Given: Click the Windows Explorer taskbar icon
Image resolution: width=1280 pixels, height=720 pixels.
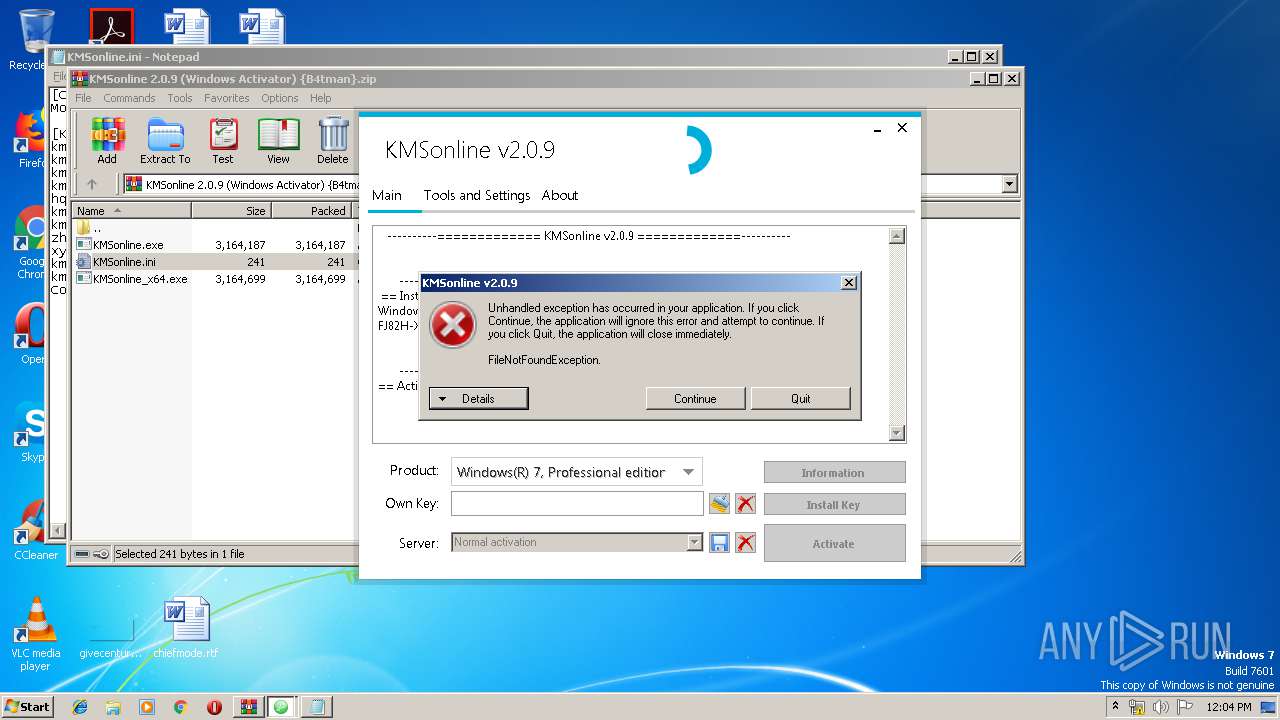Looking at the screenshot, I should 113,707.
